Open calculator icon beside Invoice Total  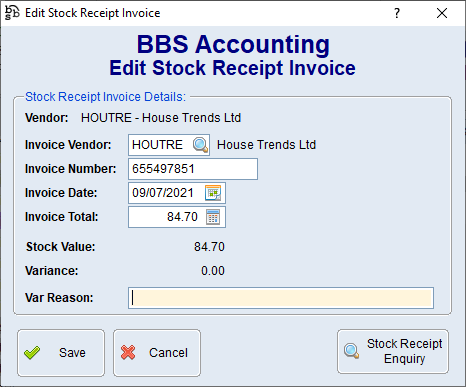(213, 217)
